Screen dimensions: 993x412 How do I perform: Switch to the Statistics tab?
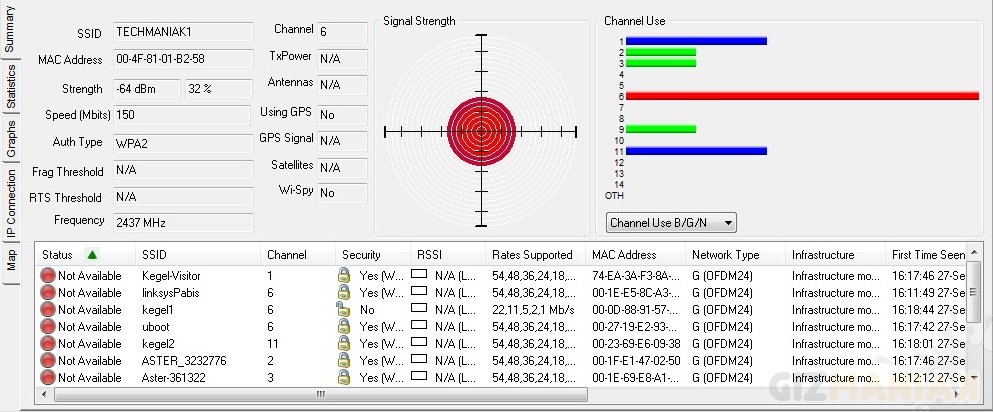pyautogui.click(x=11, y=86)
